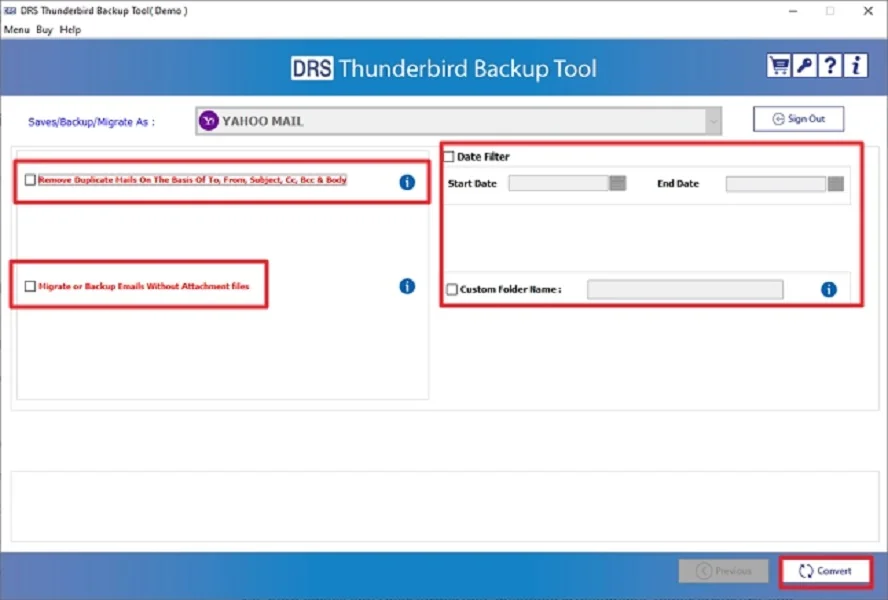Open the shopping cart purchase icon

(x=779, y=65)
